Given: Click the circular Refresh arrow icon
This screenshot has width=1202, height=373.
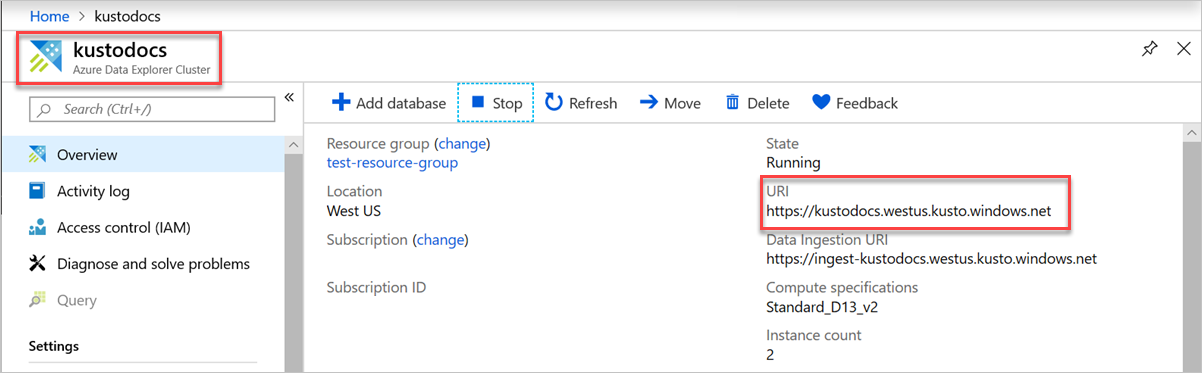Looking at the screenshot, I should (x=554, y=102).
